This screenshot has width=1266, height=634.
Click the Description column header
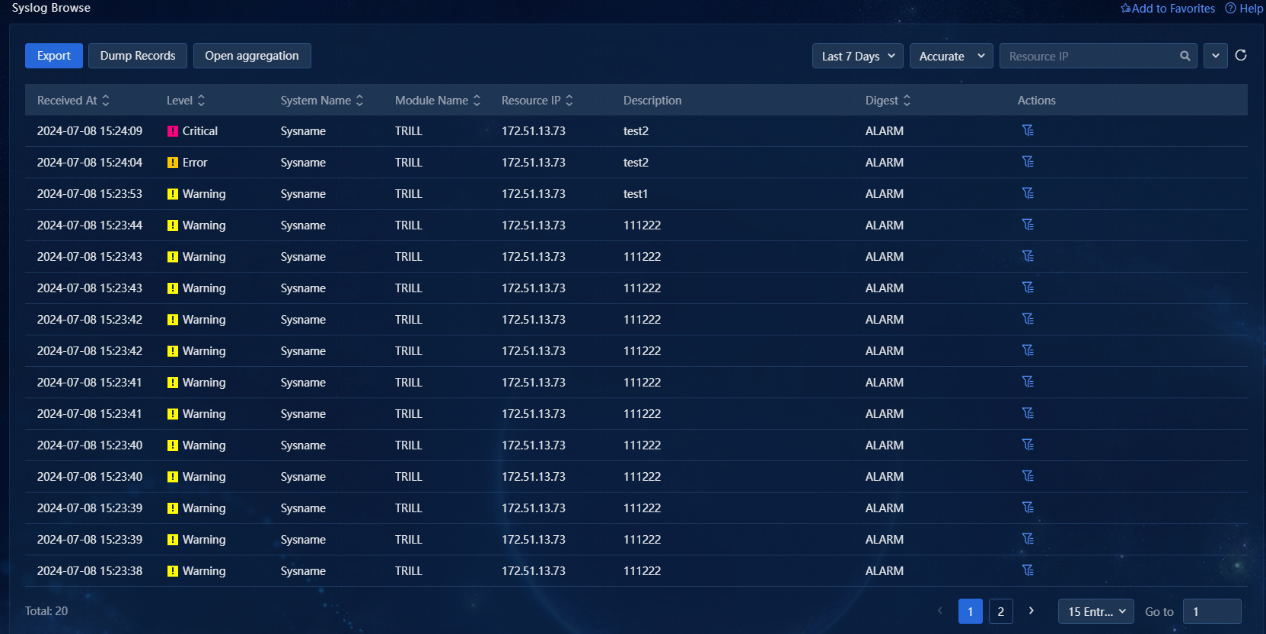tap(652, 100)
